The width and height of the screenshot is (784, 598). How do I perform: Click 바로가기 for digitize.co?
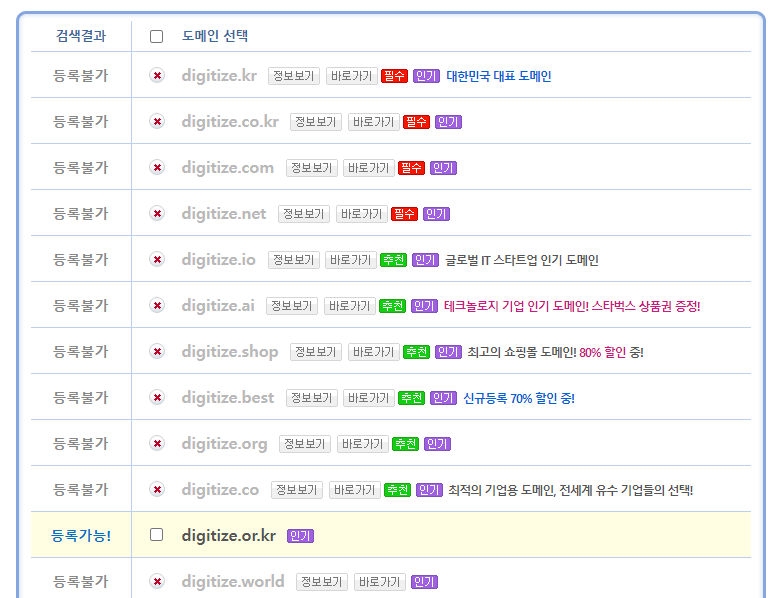coord(354,490)
